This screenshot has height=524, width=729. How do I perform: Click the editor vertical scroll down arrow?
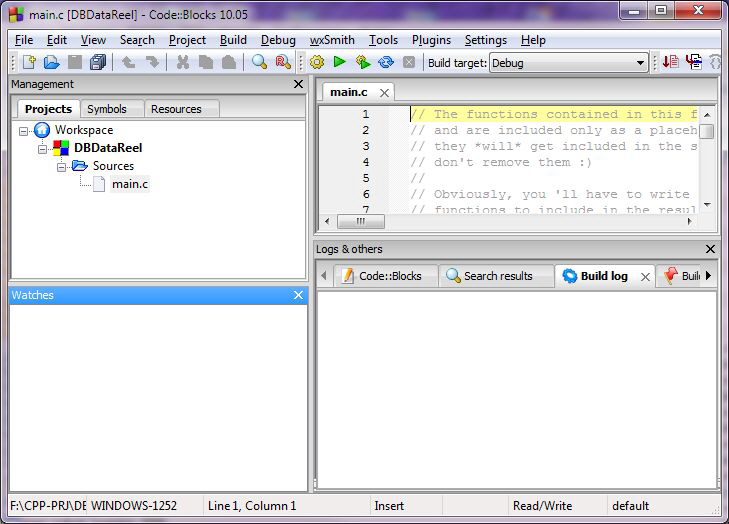[x=707, y=205]
